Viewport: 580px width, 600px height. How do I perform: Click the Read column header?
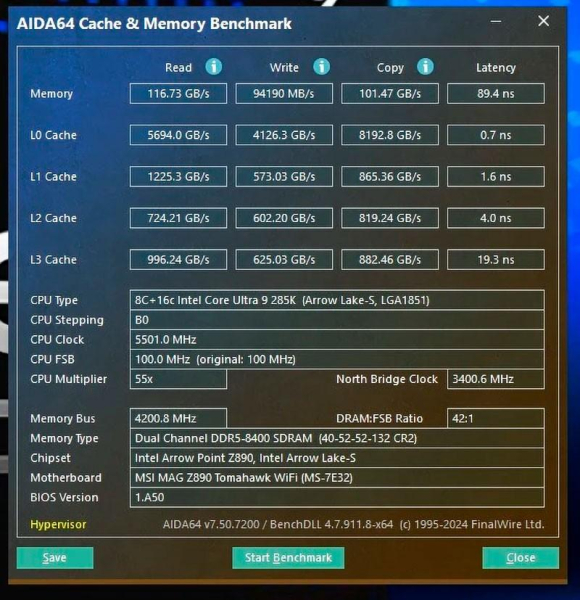pos(178,68)
